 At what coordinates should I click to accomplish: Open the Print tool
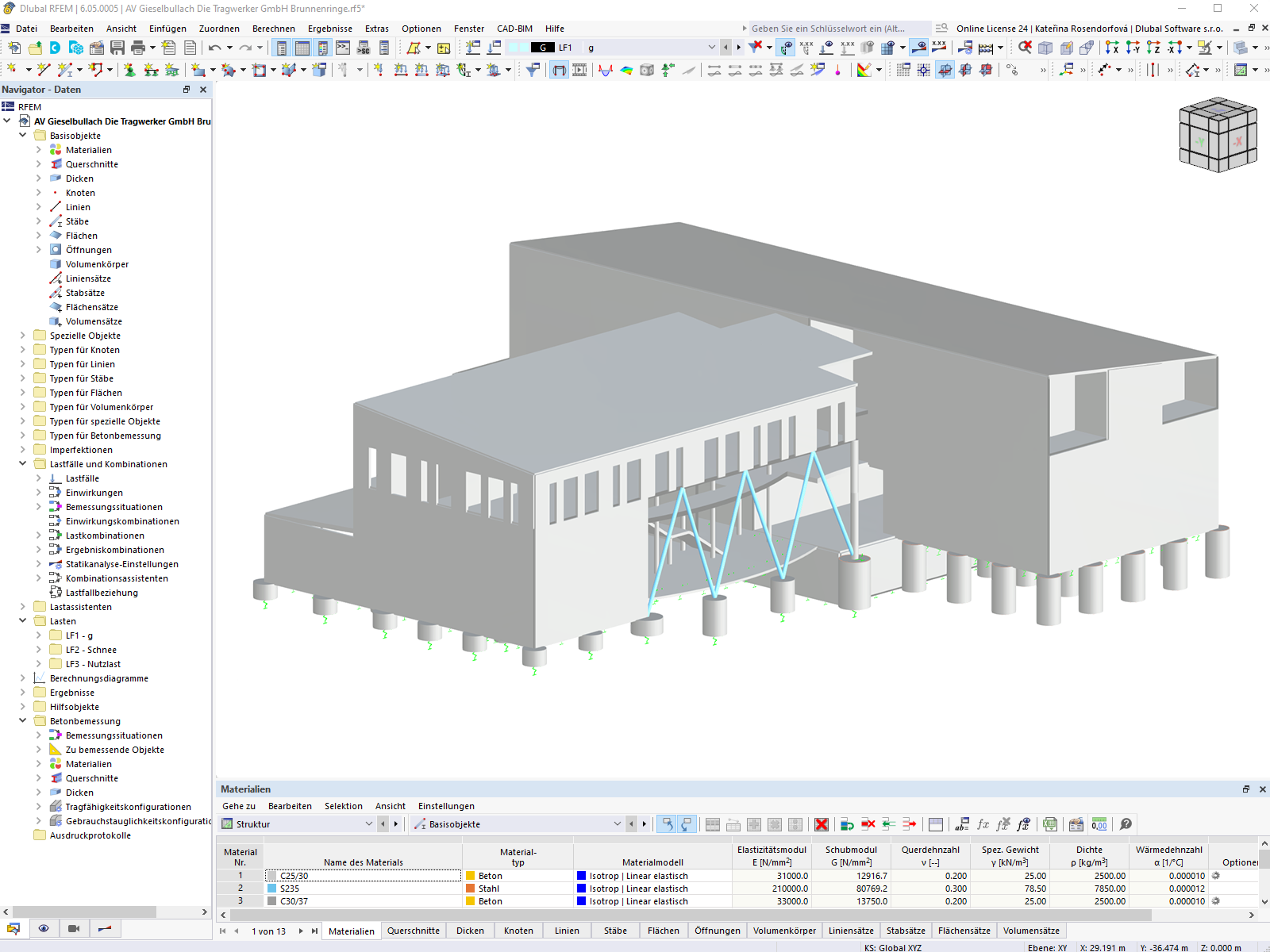pos(137,48)
